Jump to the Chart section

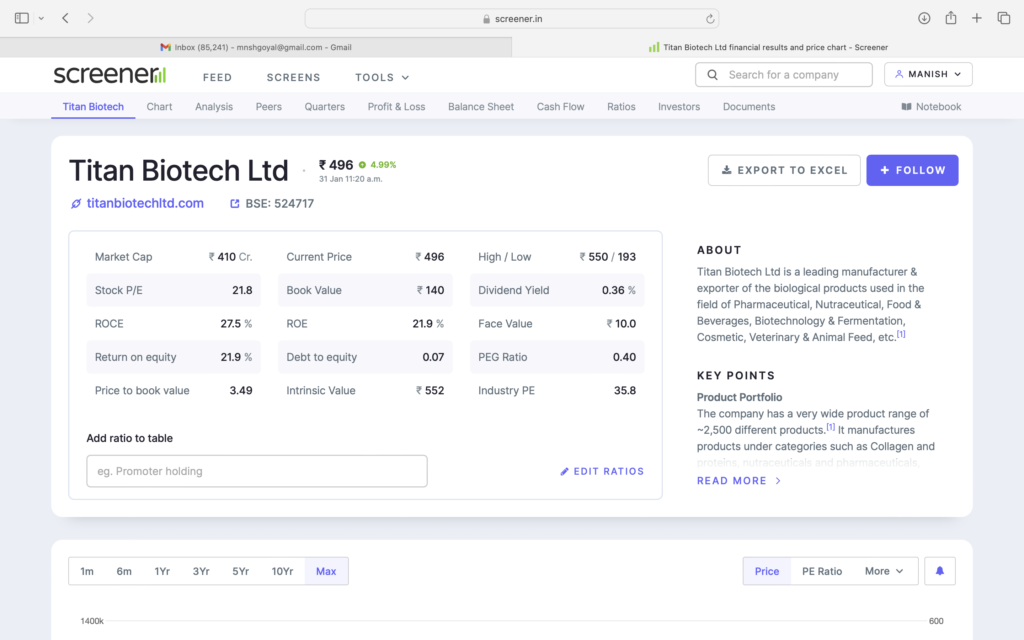click(159, 106)
